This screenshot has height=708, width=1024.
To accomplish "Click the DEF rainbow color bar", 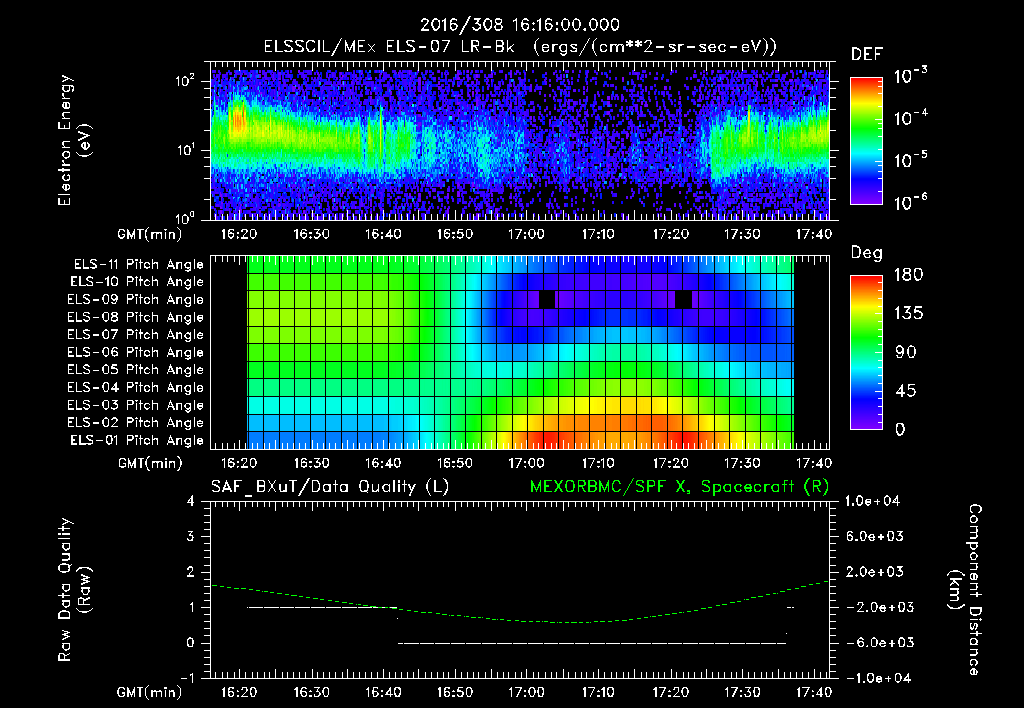I will click(866, 141).
